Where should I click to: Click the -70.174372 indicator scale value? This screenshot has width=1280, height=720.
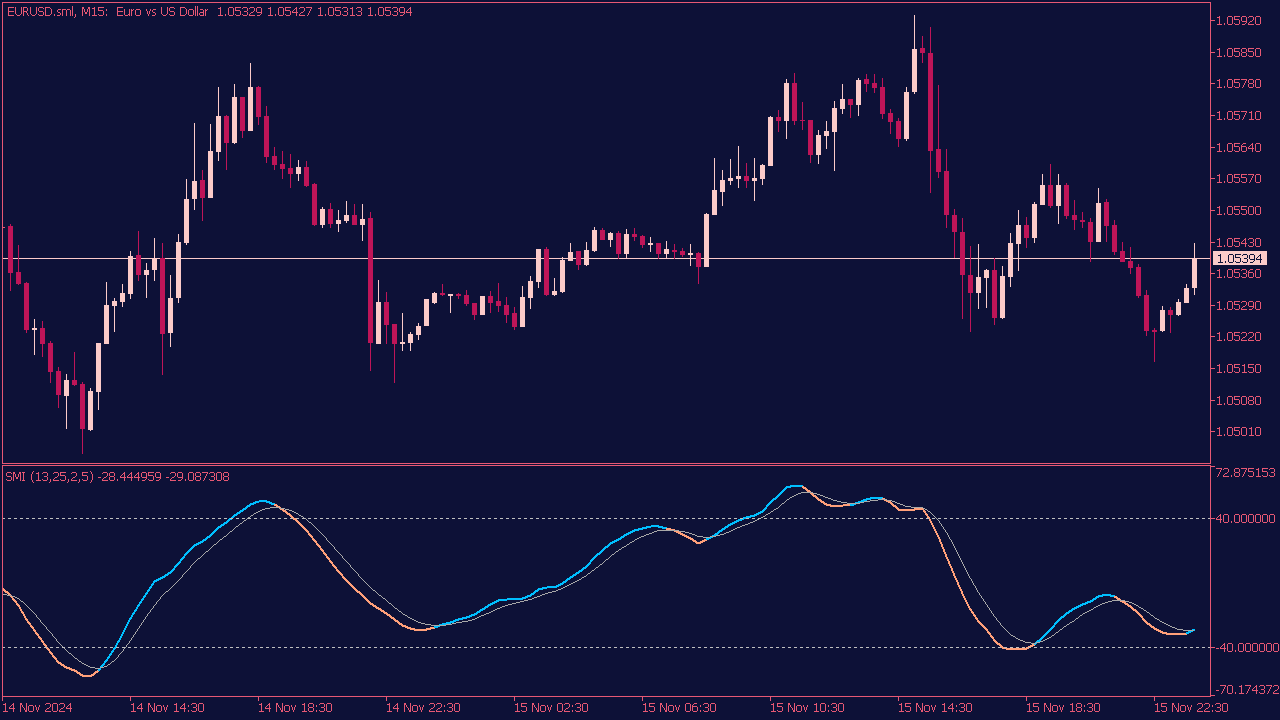1246,690
